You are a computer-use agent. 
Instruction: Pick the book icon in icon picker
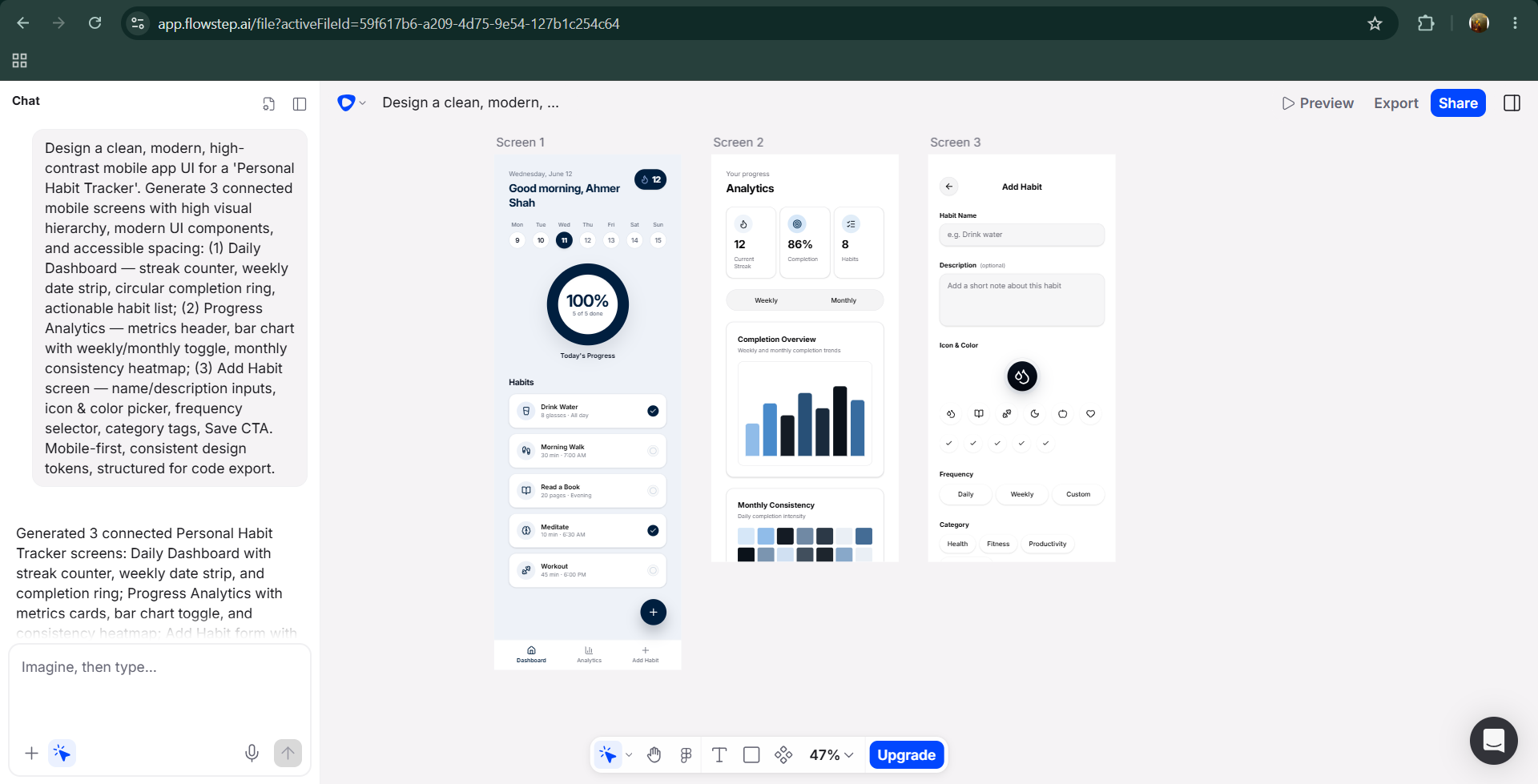tap(978, 414)
